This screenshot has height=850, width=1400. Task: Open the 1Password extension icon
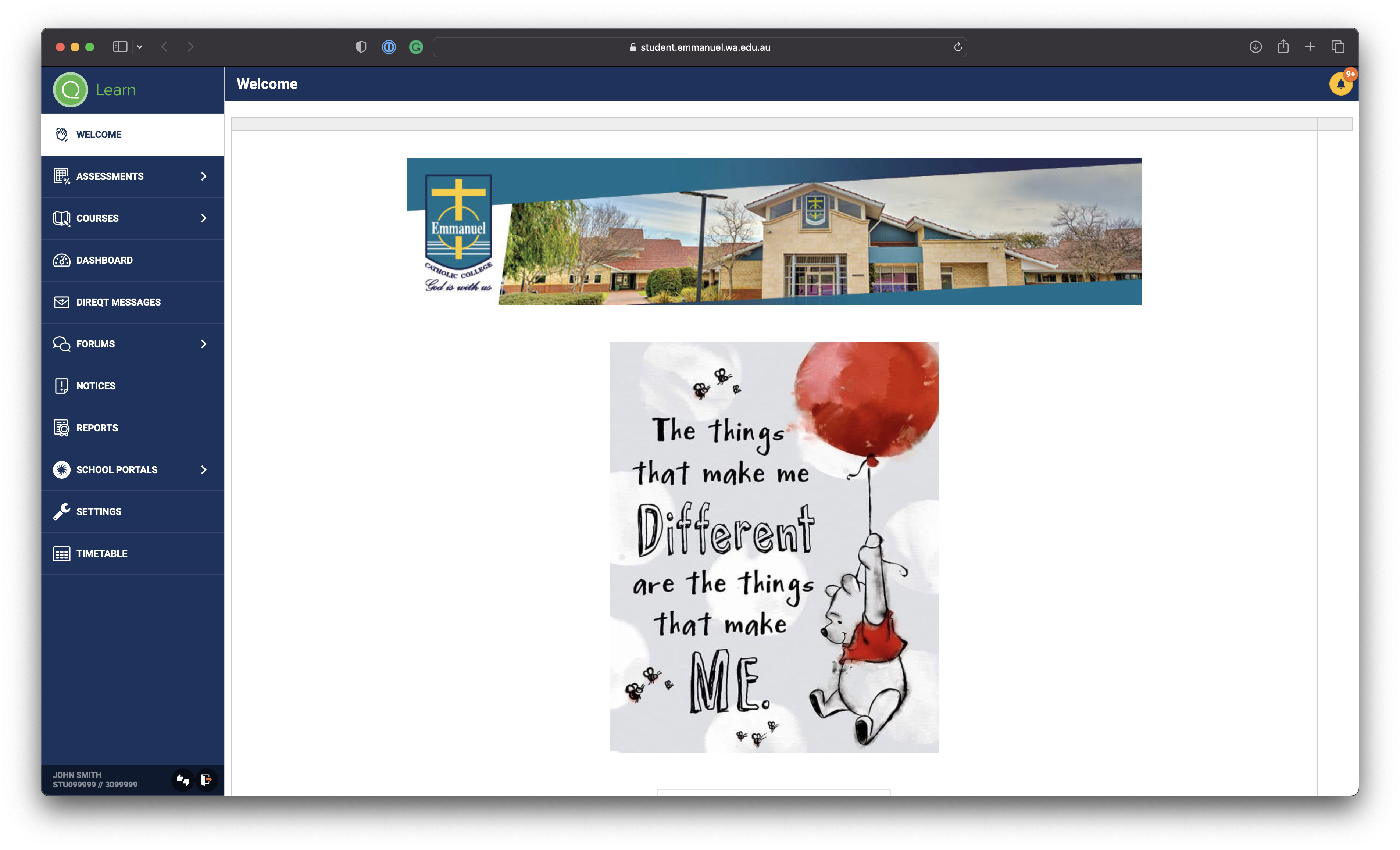[389, 47]
